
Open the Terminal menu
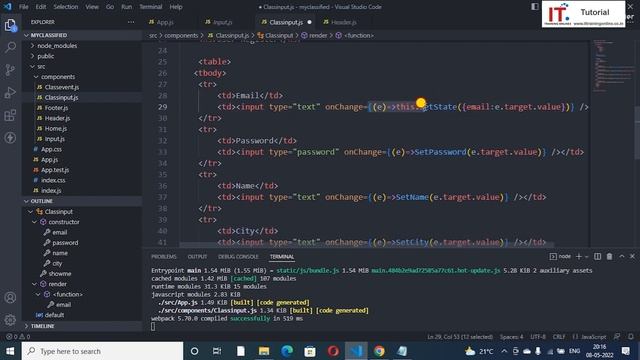click(x=151, y=7)
